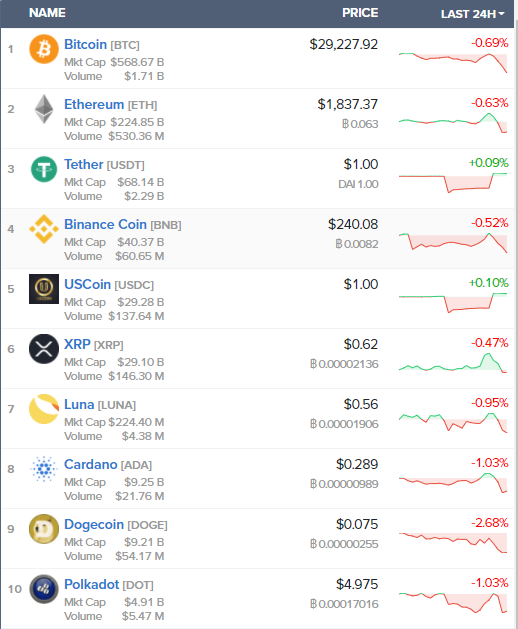
Task: Click the Luna yellow crescent logo
Action: (x=44, y=409)
